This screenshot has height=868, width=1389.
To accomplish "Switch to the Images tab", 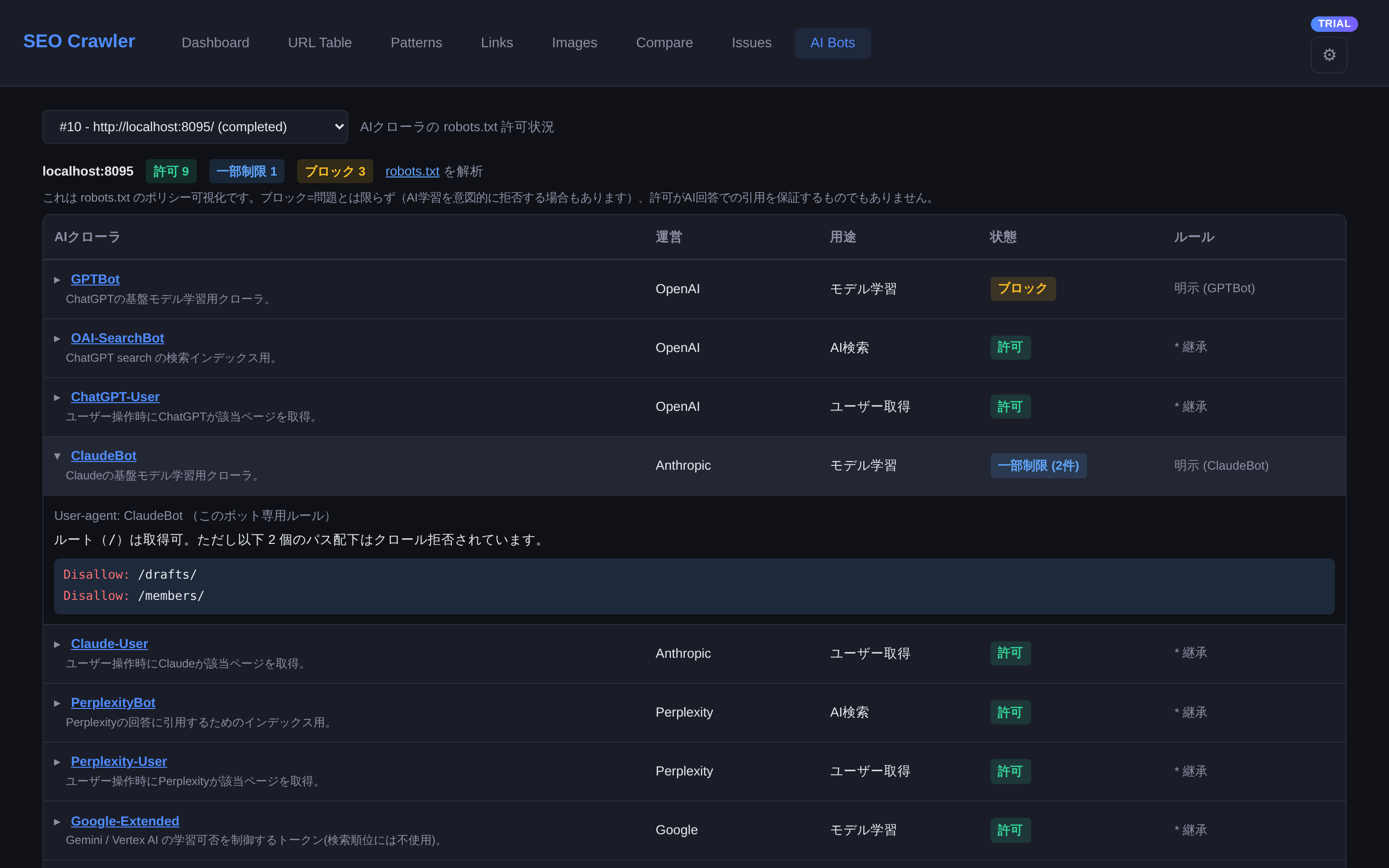I will [x=574, y=43].
